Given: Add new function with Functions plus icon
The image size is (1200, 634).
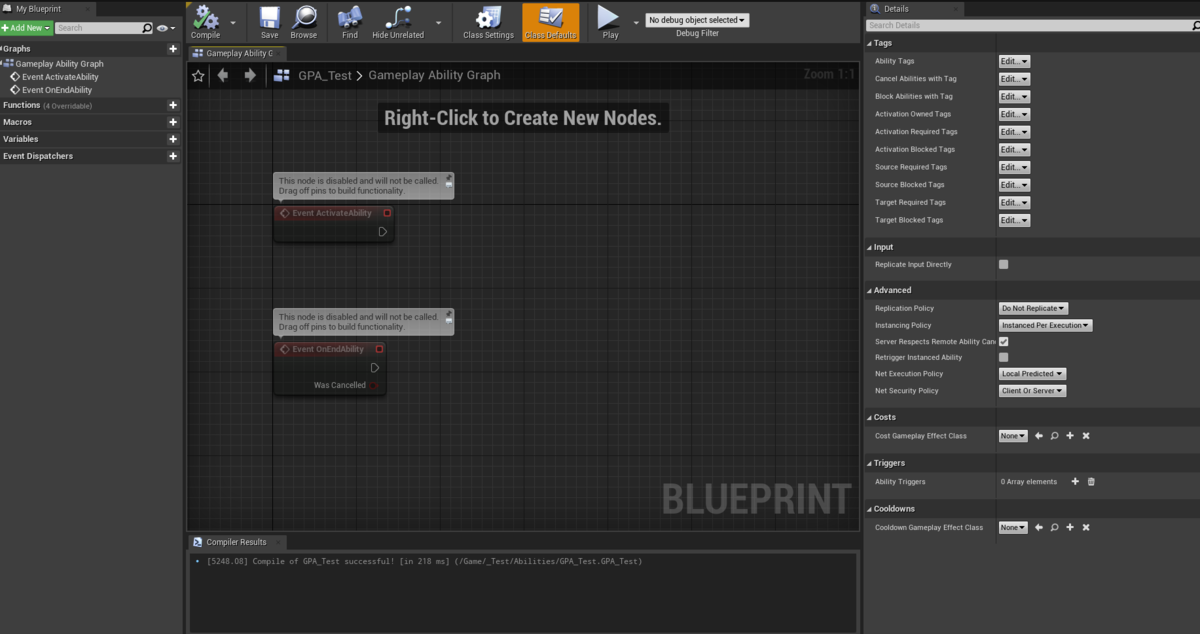Looking at the screenshot, I should coord(173,105).
